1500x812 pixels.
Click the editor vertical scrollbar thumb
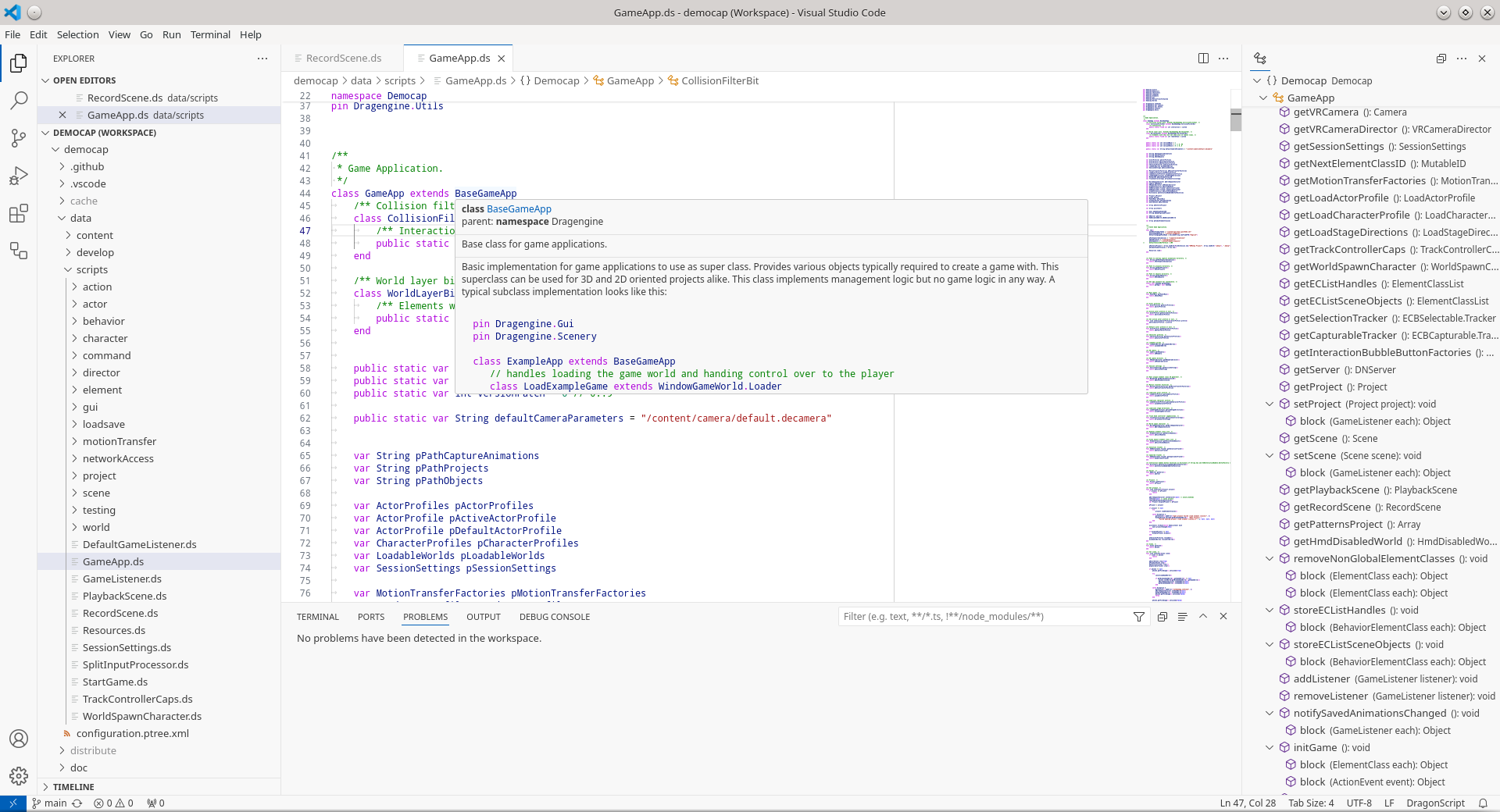(x=1236, y=120)
